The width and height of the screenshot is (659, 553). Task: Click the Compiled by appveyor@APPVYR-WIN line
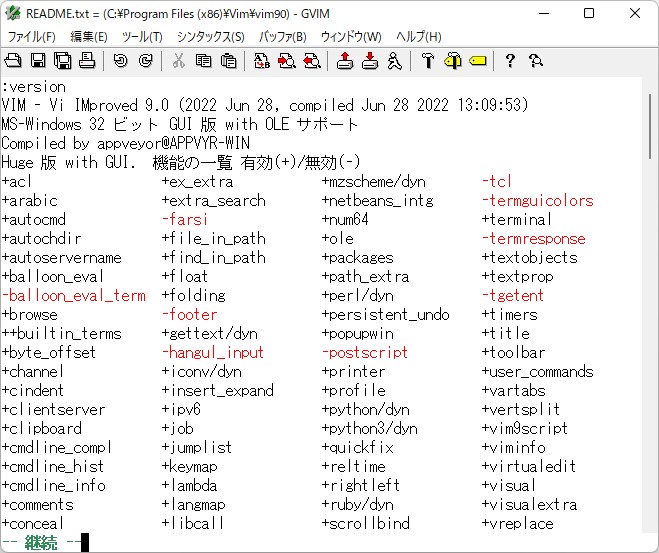pyautogui.click(x=126, y=143)
